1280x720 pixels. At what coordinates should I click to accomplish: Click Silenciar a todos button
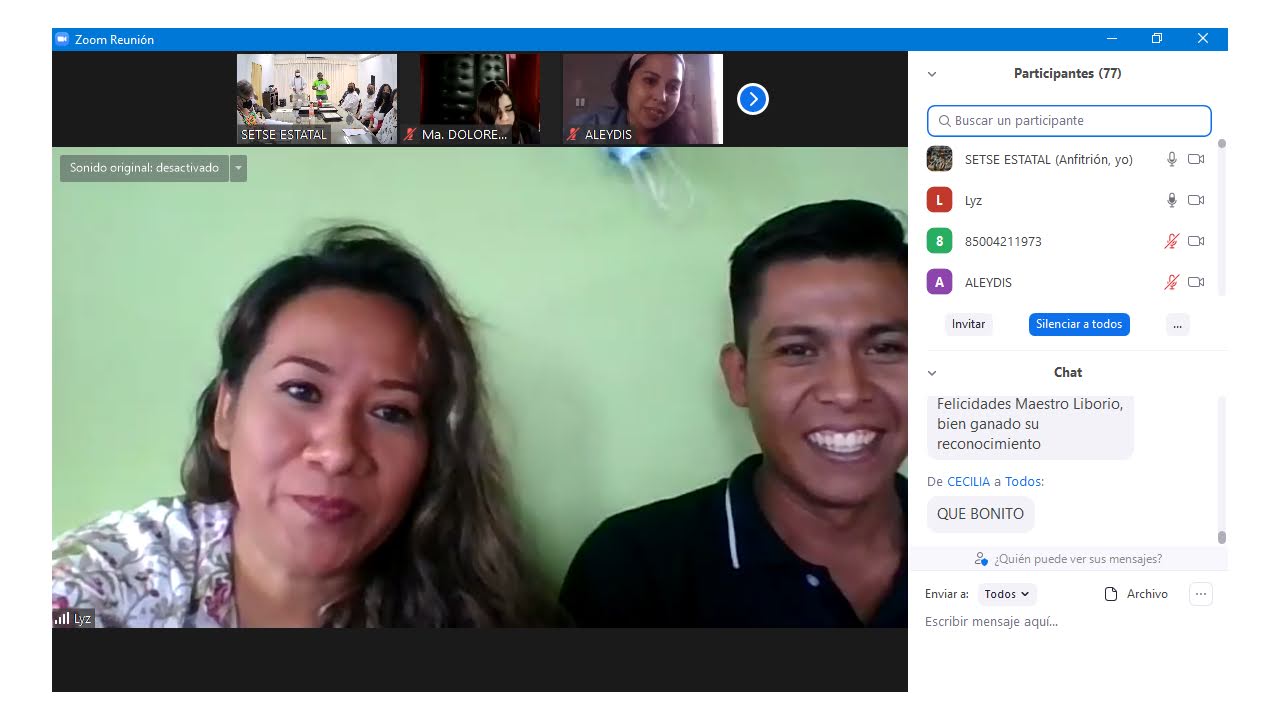[1079, 324]
